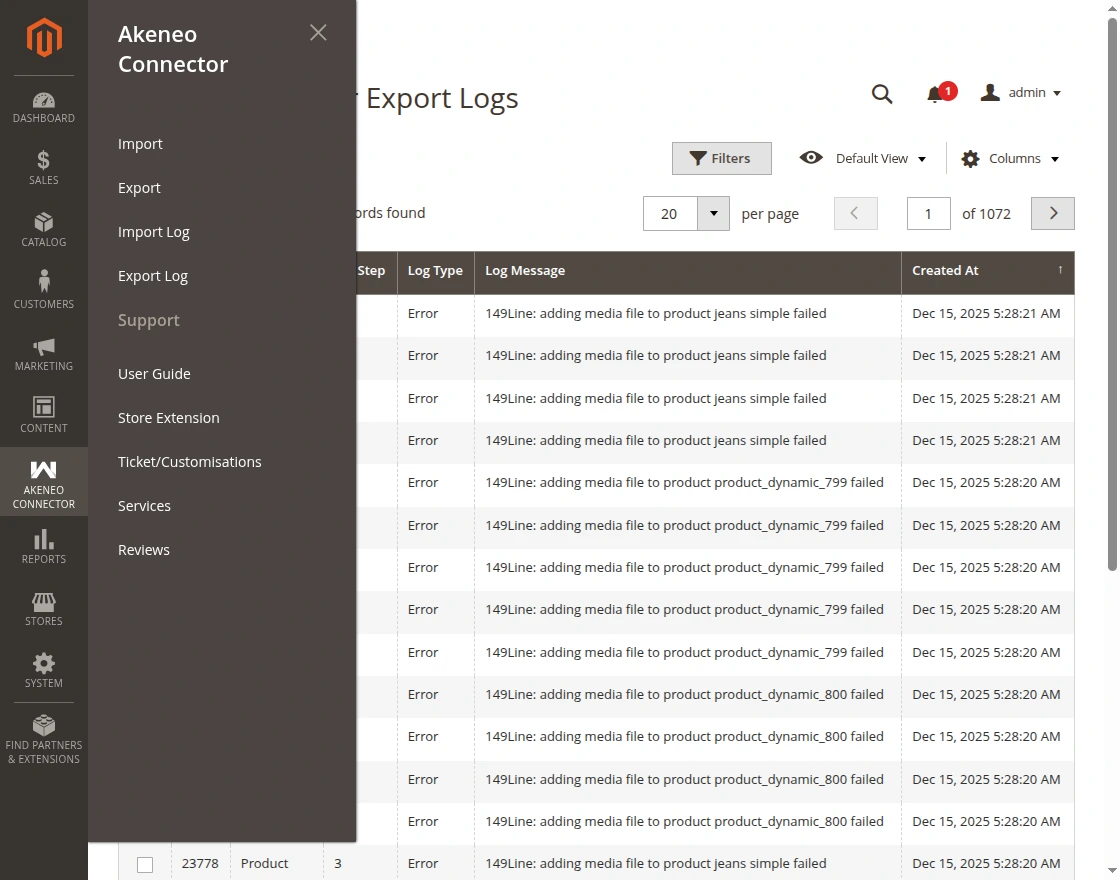
Task: Click the Customers sidebar icon
Action: [43, 288]
